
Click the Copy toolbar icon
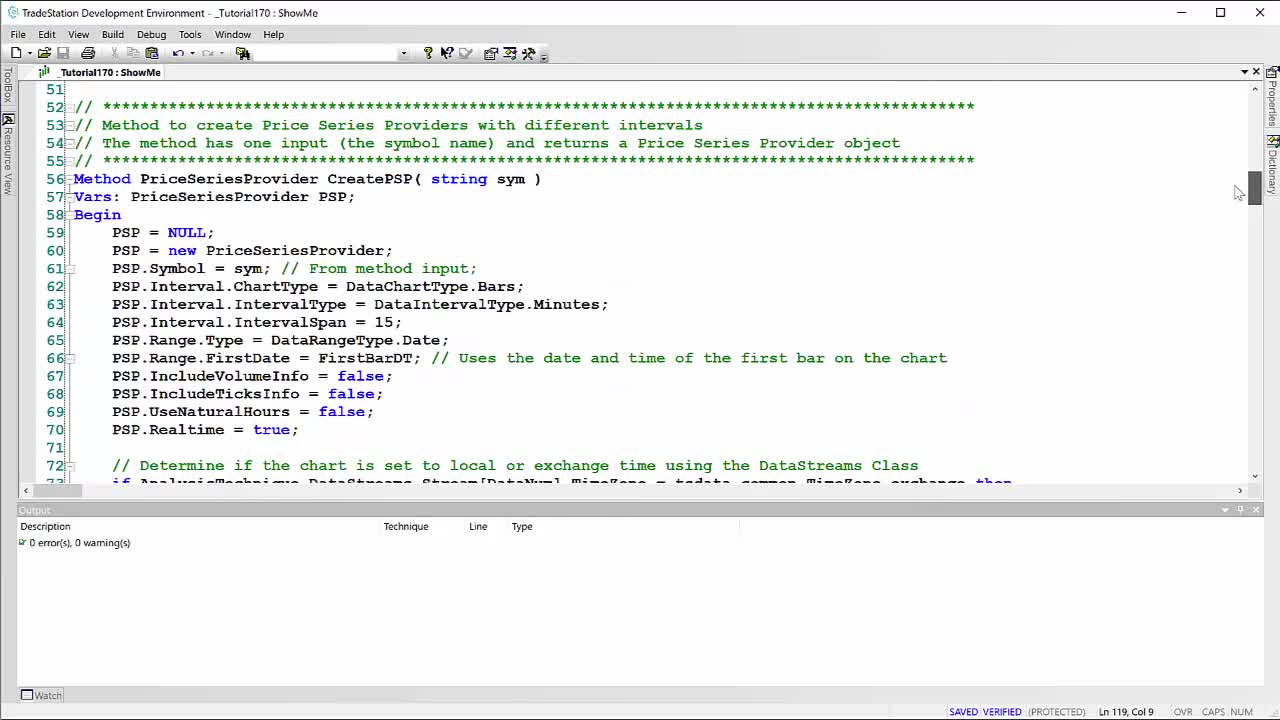pos(133,53)
